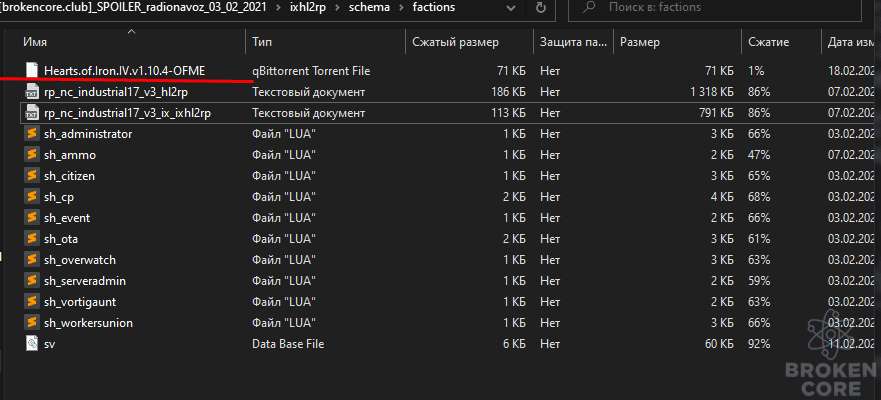Click the sh_overwatch LUA file icon

pos(32,260)
